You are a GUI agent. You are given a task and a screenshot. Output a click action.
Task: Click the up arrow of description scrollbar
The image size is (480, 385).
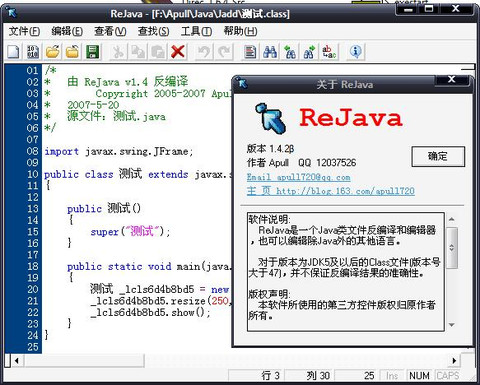click(452, 219)
